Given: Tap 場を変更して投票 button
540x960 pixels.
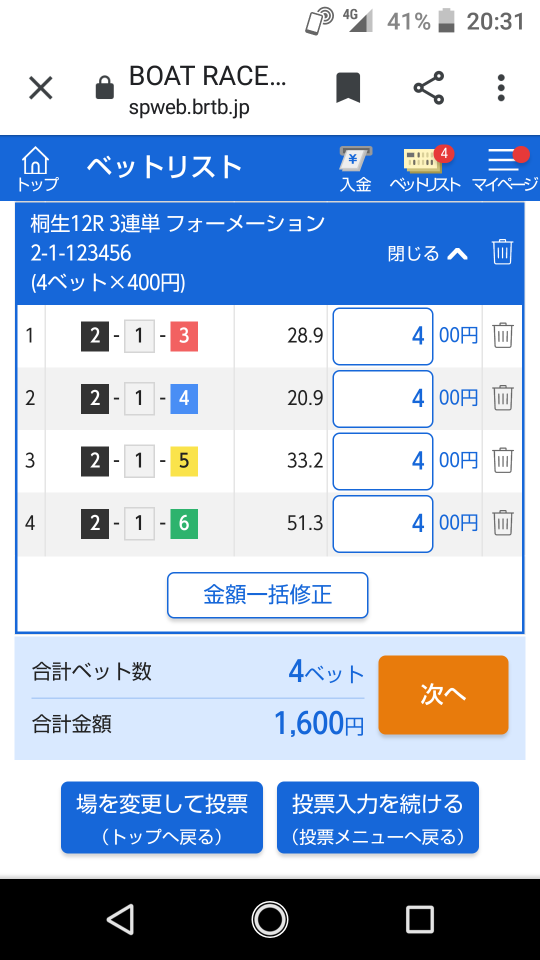Looking at the screenshot, I should 162,817.
